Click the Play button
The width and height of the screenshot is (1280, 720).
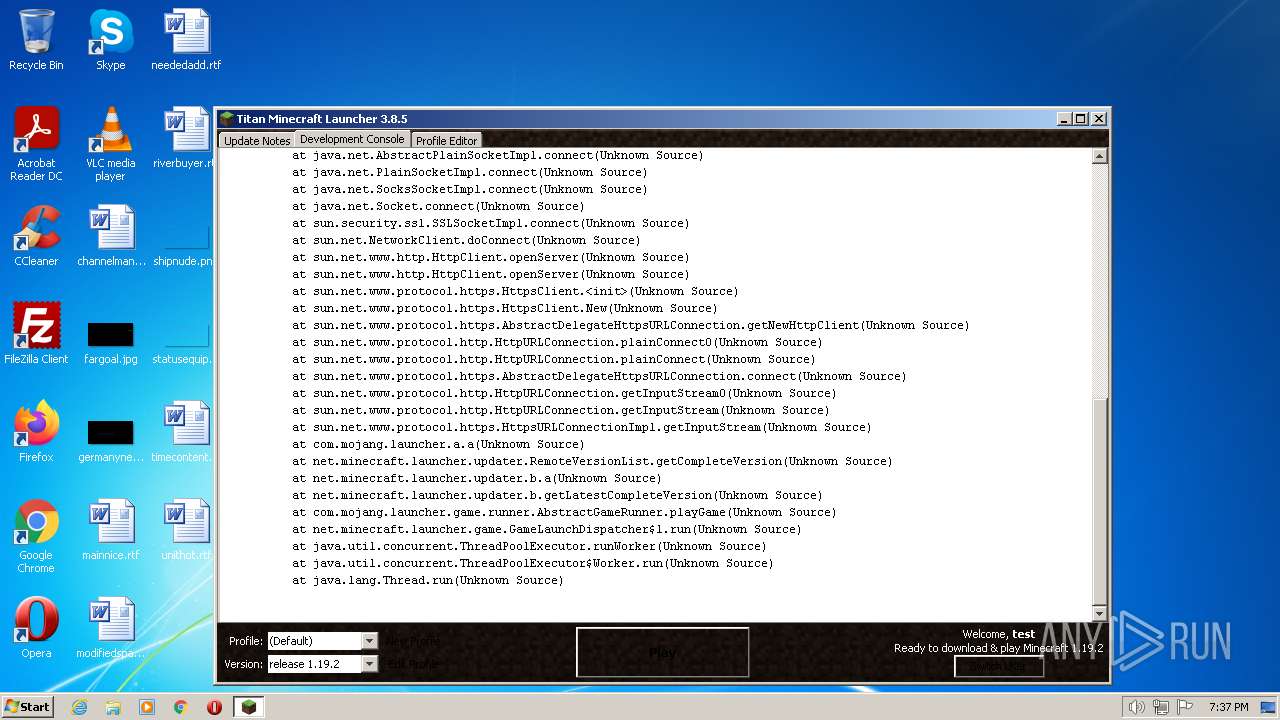pyautogui.click(x=662, y=652)
